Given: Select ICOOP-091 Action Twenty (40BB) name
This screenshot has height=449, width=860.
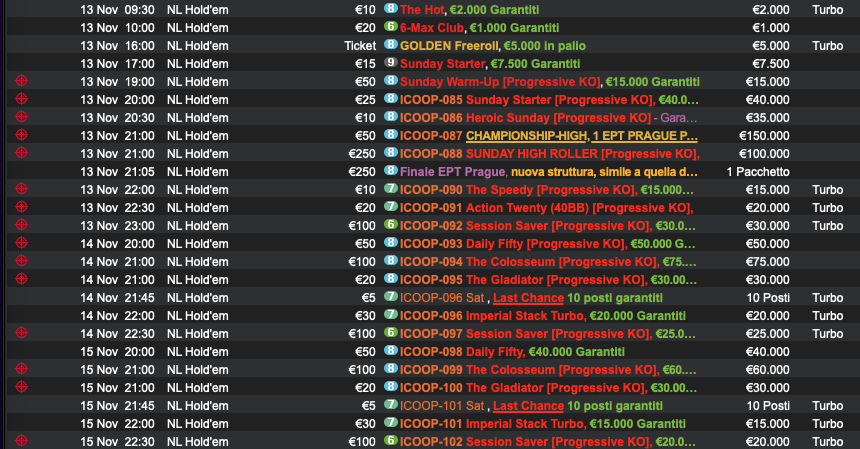Looking at the screenshot, I should point(547,208).
